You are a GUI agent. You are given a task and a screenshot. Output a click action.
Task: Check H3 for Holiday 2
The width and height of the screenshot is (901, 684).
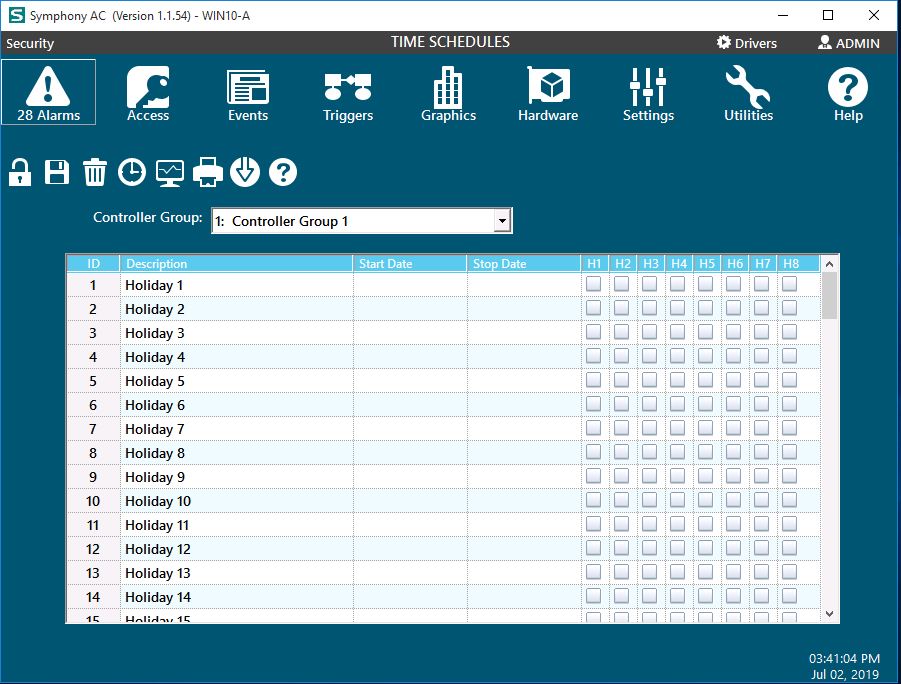point(650,308)
